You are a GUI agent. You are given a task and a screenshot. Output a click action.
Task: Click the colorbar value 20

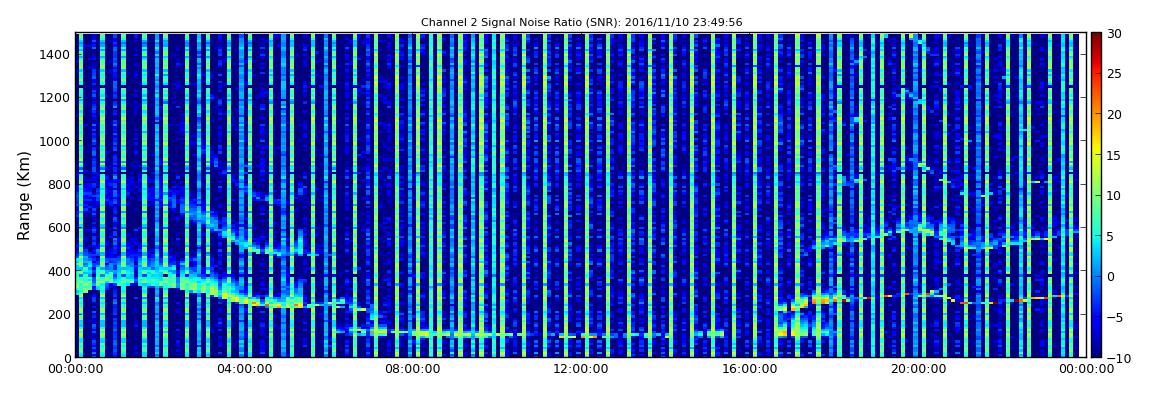[1114, 114]
